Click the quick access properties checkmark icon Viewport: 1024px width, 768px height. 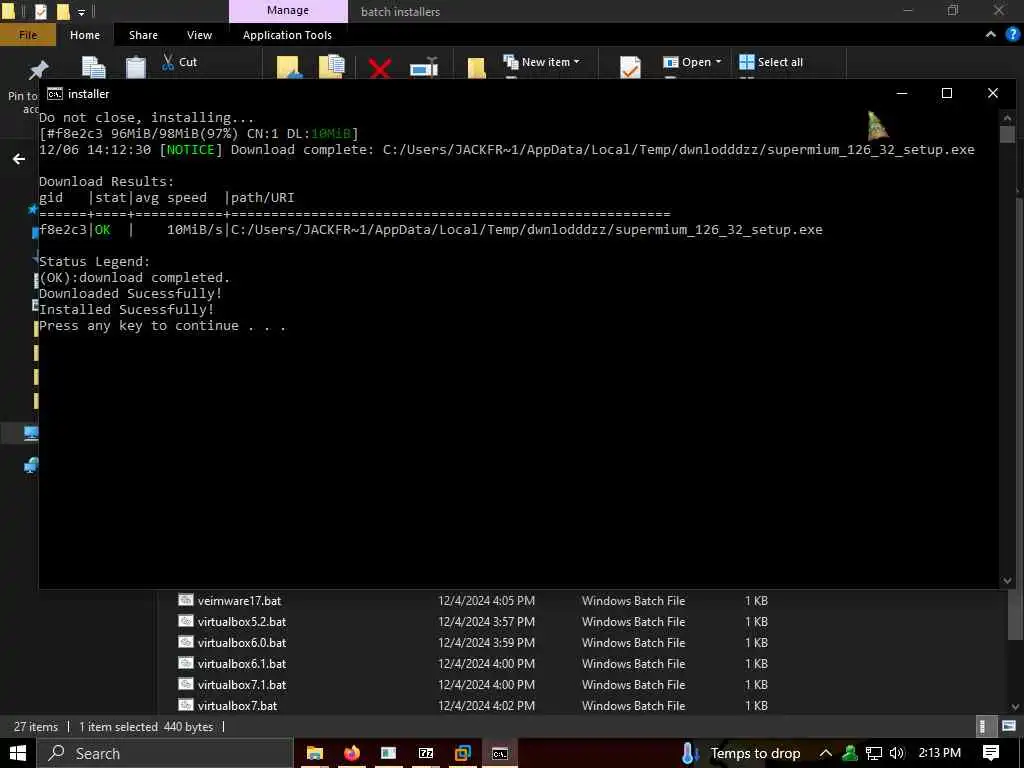(40, 11)
